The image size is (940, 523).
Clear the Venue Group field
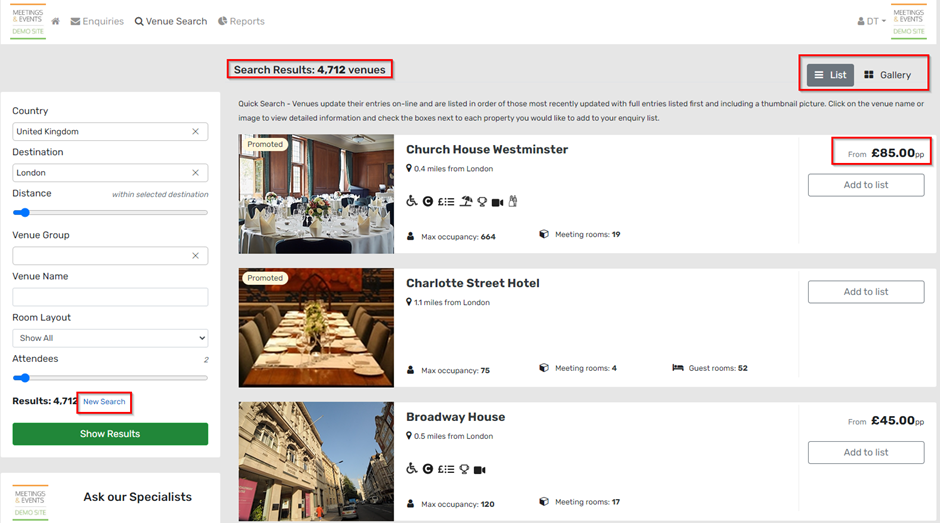pos(195,256)
